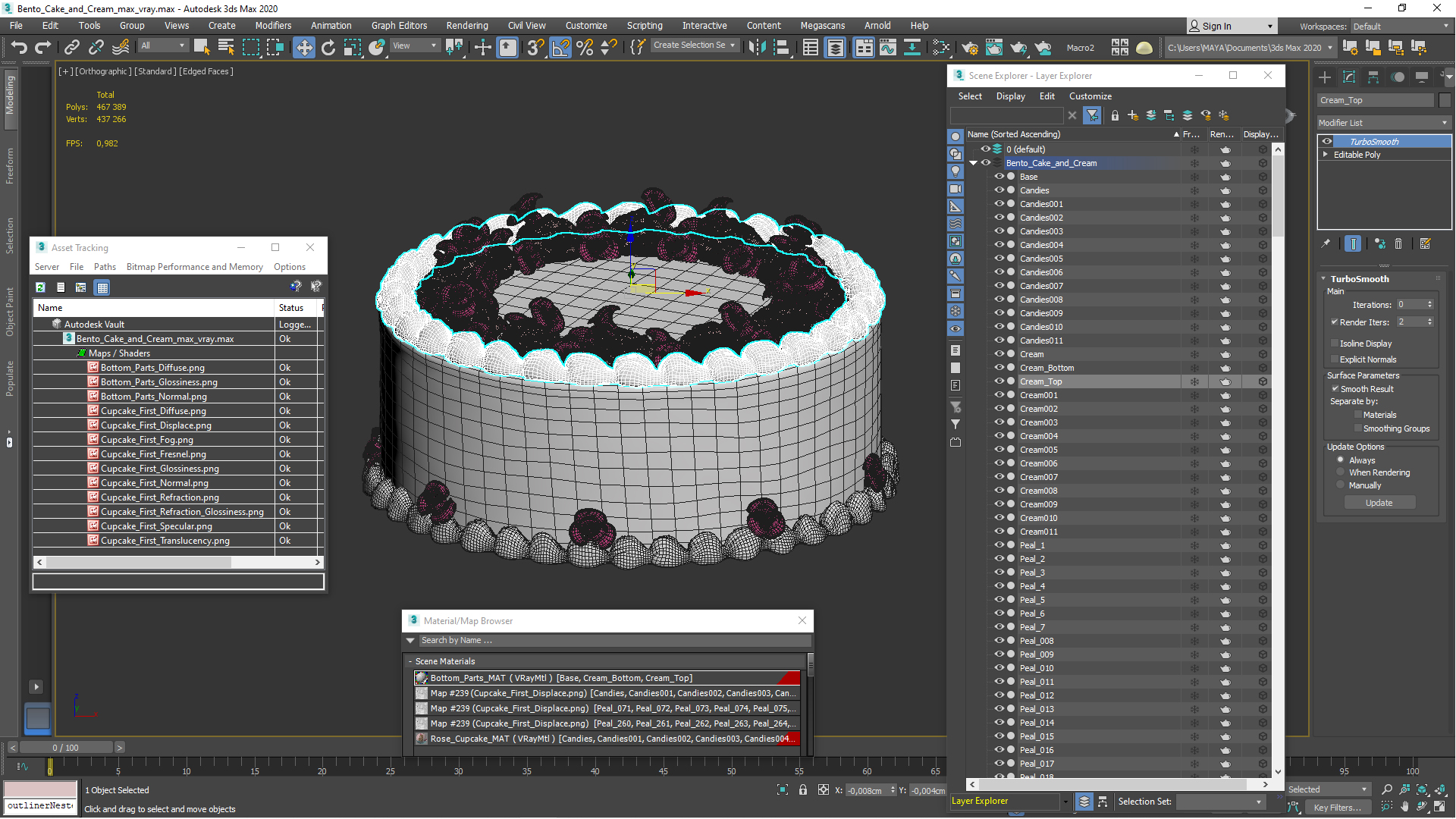Image resolution: width=1456 pixels, height=819 pixels.
Task: Open the Rendered Frame Window icon
Action: 993,47
